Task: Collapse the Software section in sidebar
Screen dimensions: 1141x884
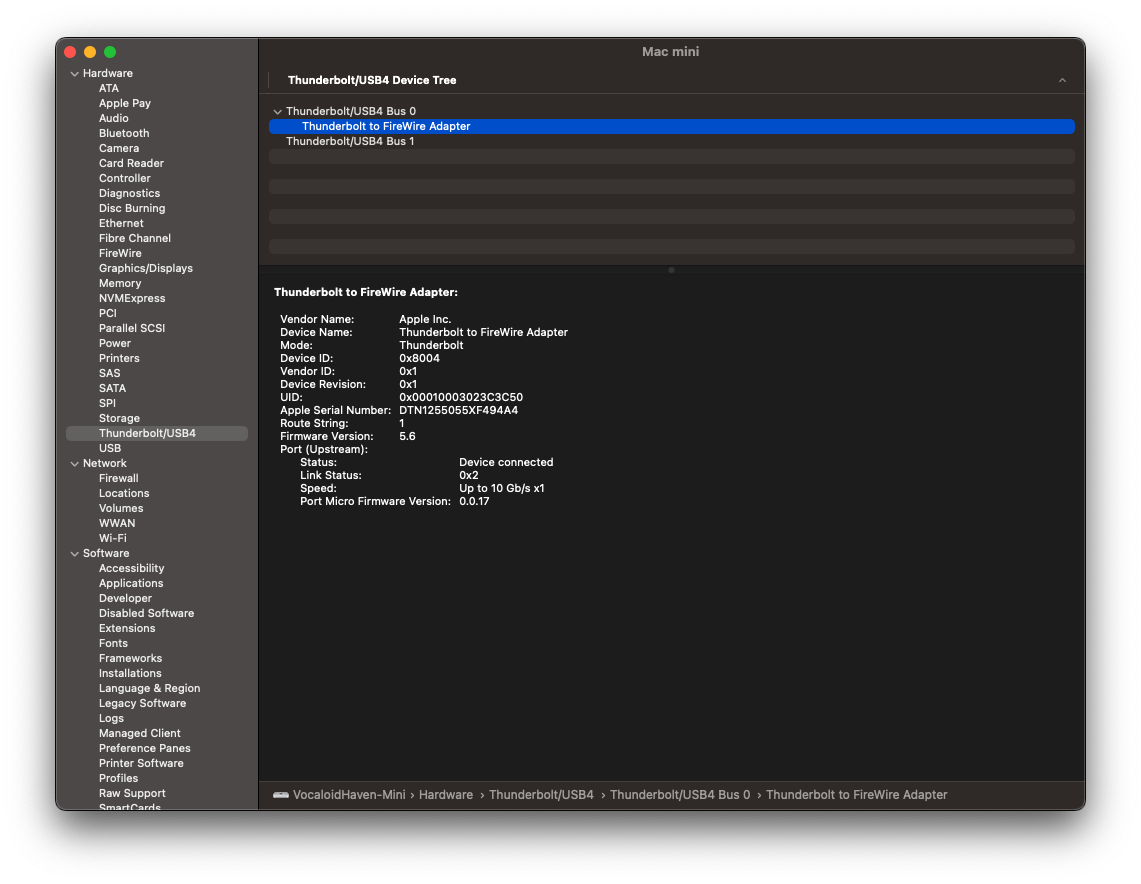Action: (x=74, y=554)
